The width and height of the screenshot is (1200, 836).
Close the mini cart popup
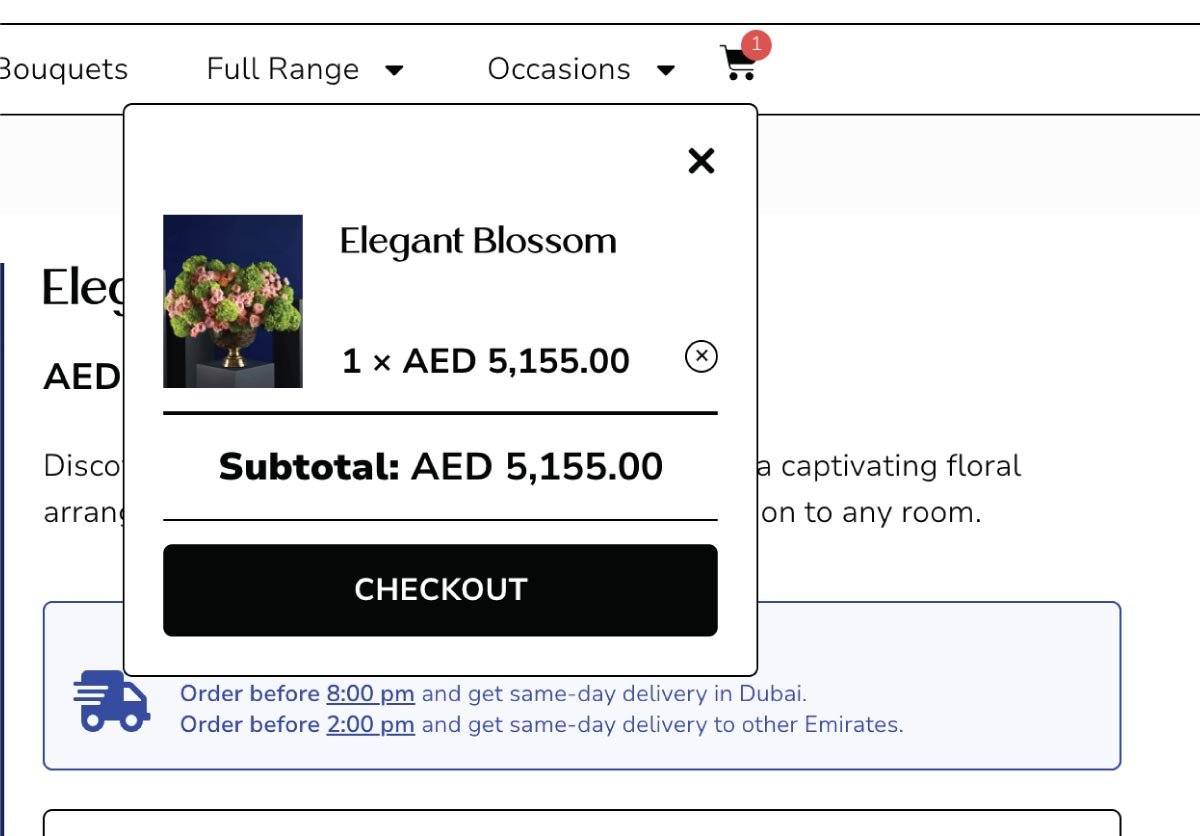701,161
